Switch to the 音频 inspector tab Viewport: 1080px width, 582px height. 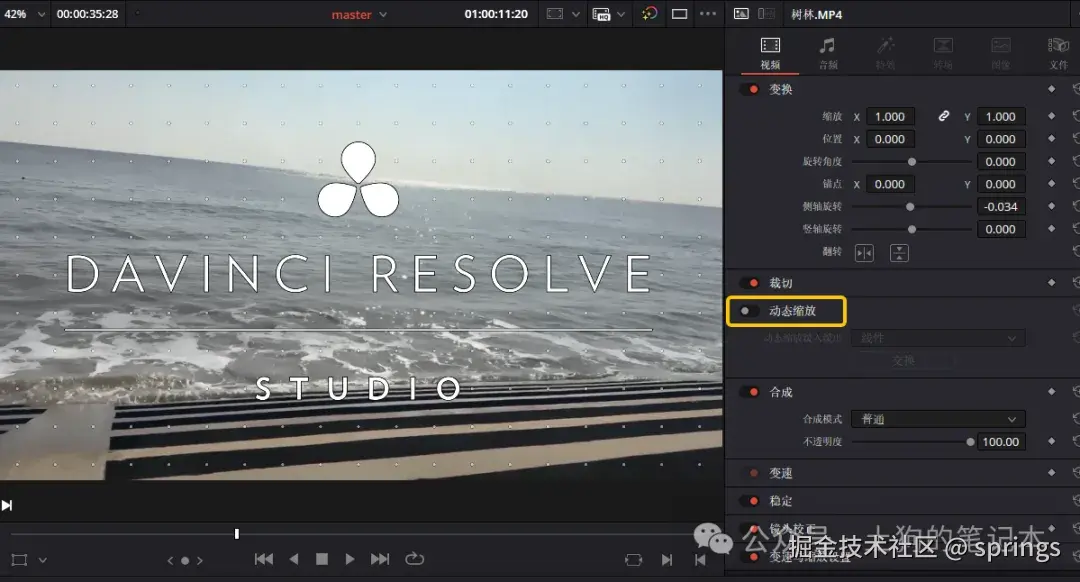(828, 54)
